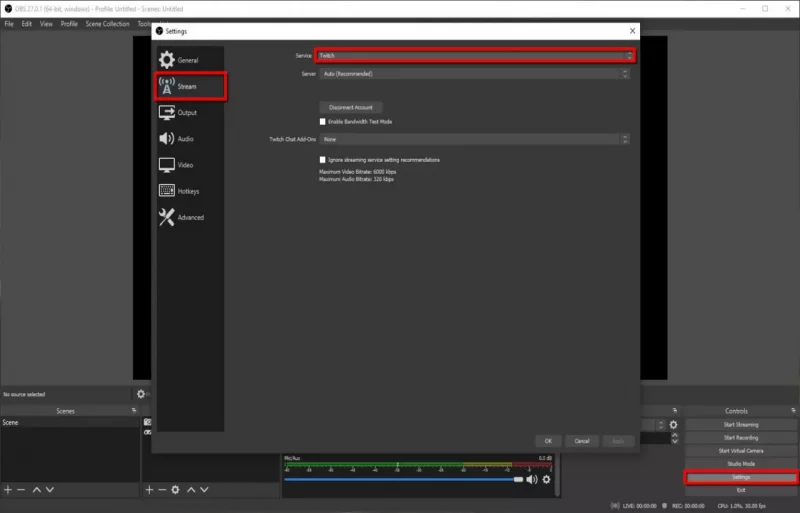The height and width of the screenshot is (513, 800).
Task: Open the Server dropdown Auto (Recommended)
Action: pyautogui.click(x=474, y=73)
